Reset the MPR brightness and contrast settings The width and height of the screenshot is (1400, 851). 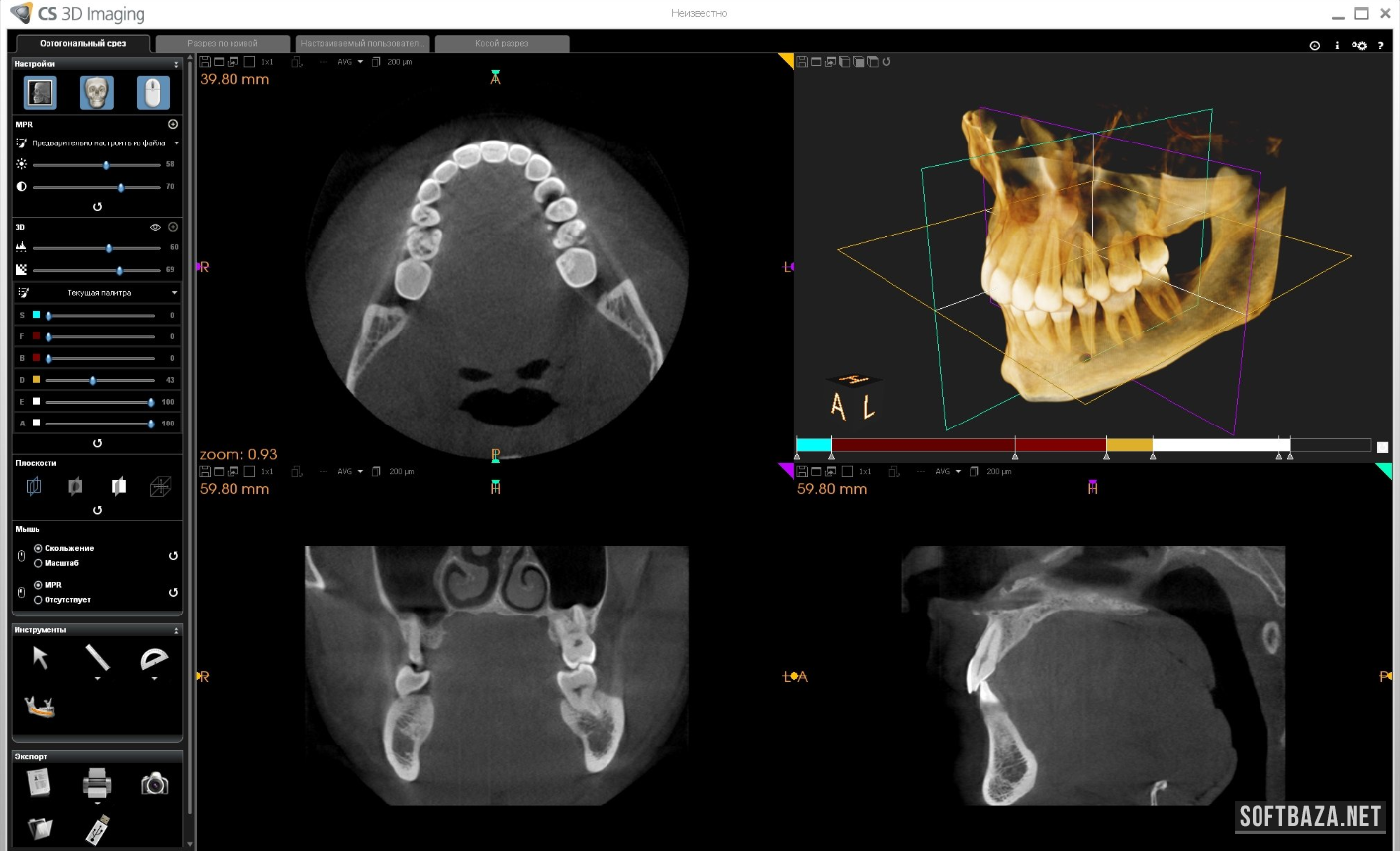pyautogui.click(x=97, y=207)
